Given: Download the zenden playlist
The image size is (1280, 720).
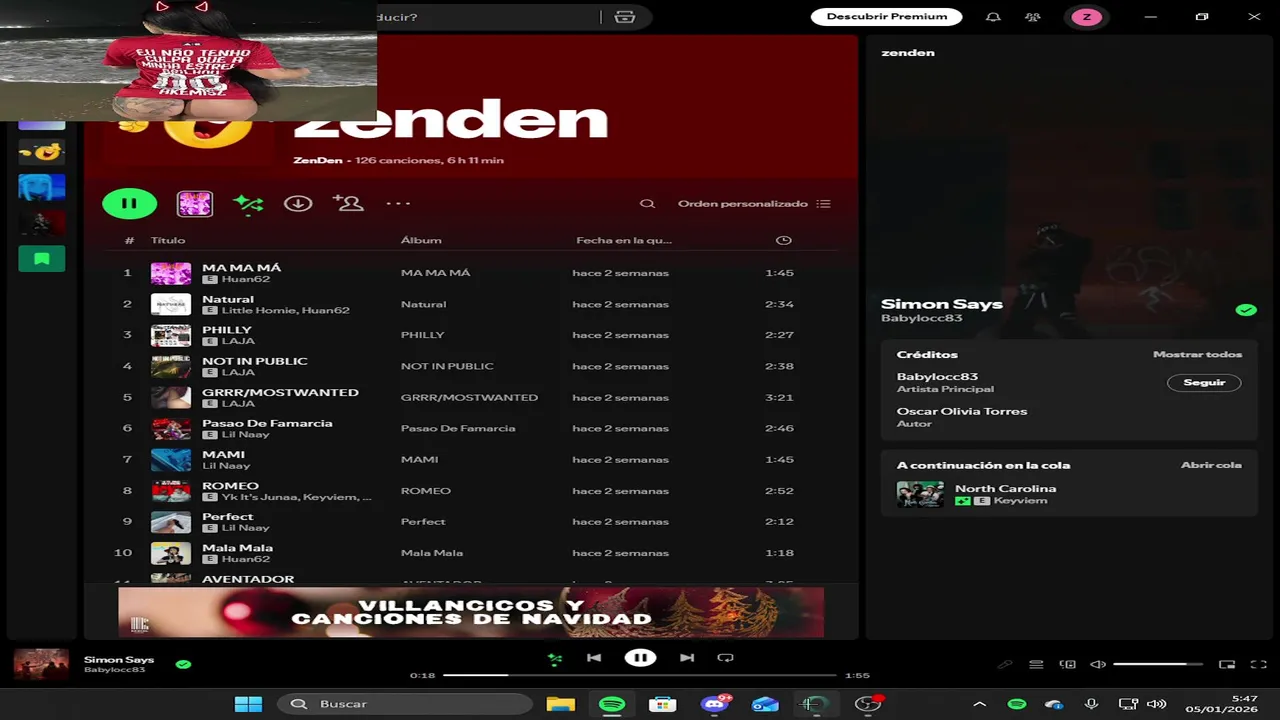Looking at the screenshot, I should (x=298, y=203).
